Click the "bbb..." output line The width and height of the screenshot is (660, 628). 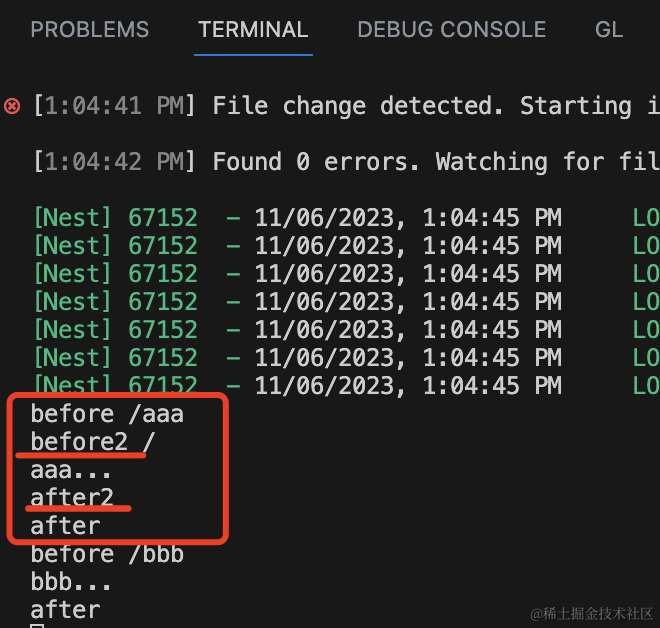pyautogui.click(x=72, y=581)
